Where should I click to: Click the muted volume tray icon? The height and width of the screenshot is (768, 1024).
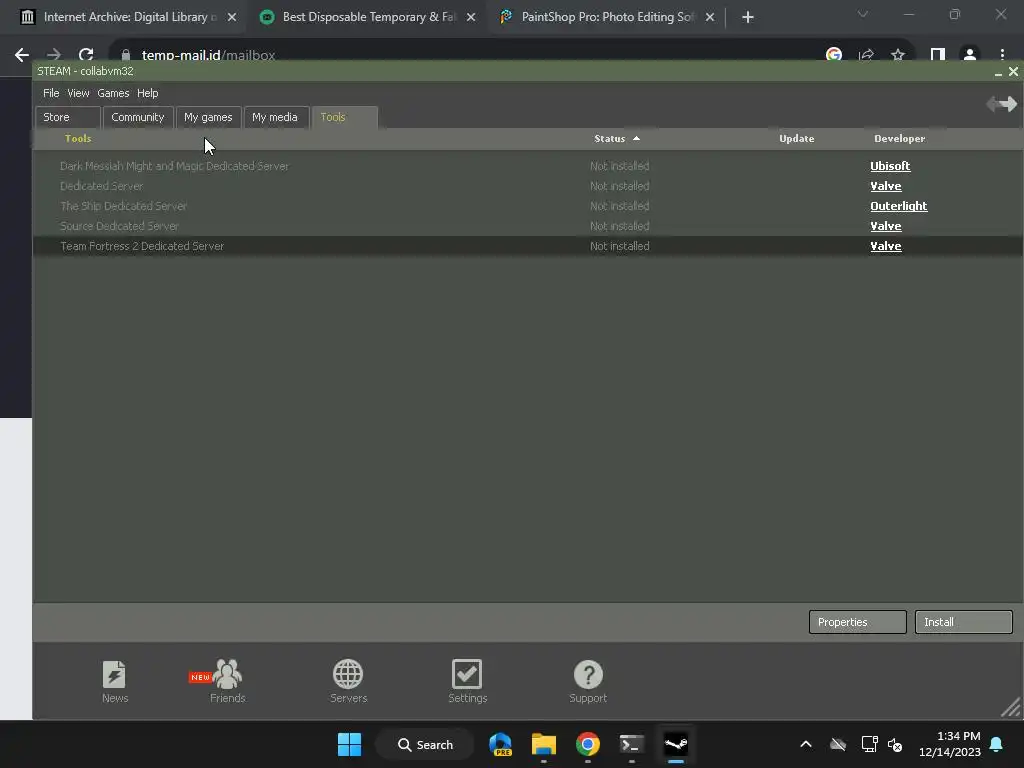coord(895,744)
